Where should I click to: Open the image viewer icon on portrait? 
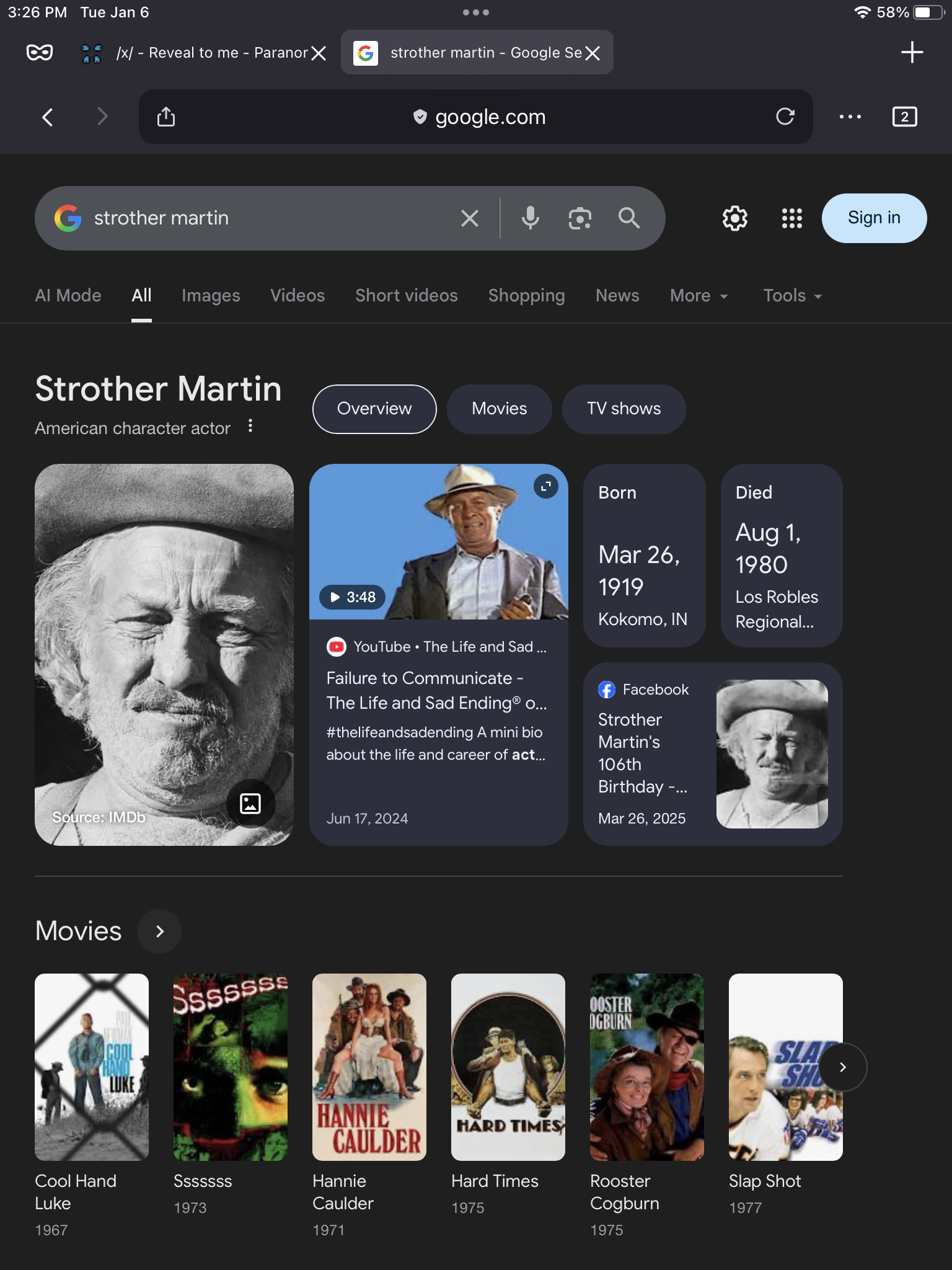tap(250, 804)
